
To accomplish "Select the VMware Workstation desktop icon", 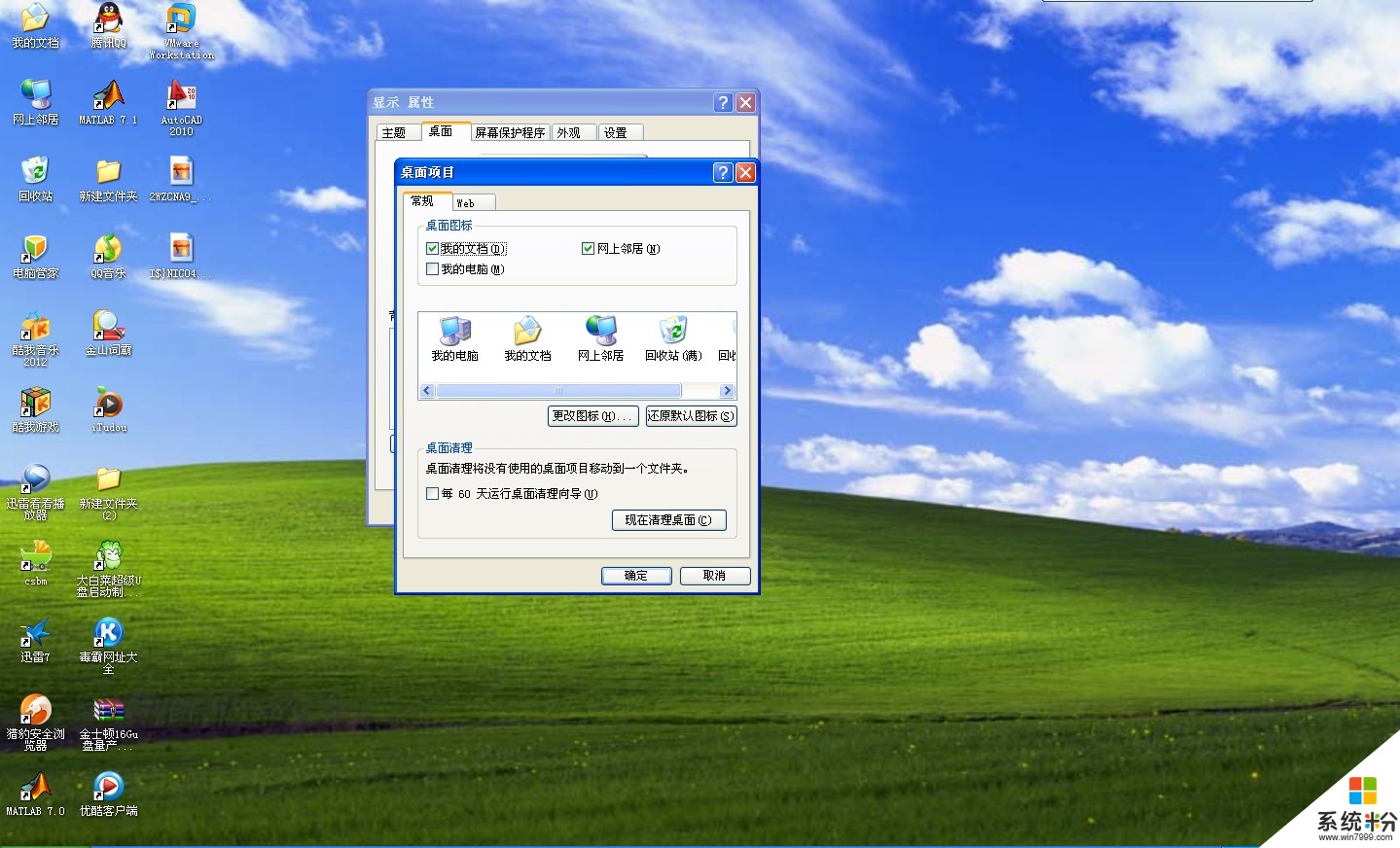I will tap(181, 27).
